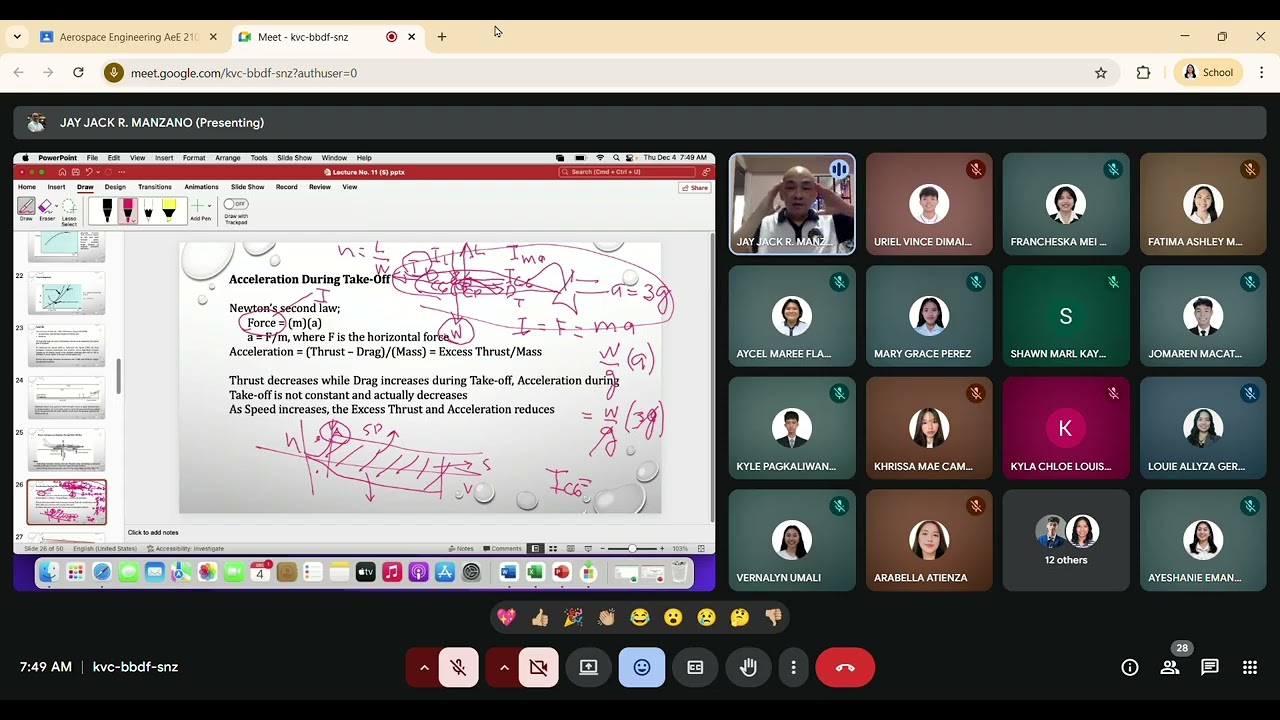The image size is (1280, 720).
Task: Bookmark this page with the star icon
Action: point(1101,72)
